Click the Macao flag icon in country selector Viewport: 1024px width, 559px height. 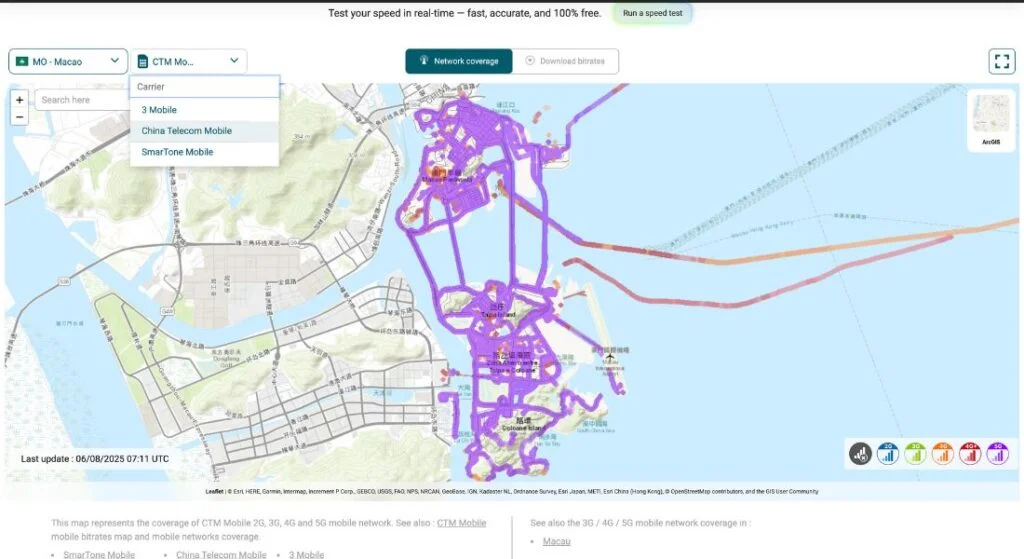click(22, 61)
